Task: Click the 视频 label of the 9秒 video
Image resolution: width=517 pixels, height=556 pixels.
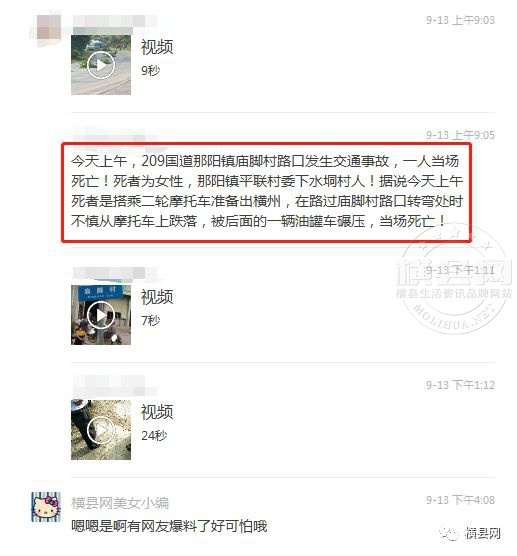Action: point(157,47)
